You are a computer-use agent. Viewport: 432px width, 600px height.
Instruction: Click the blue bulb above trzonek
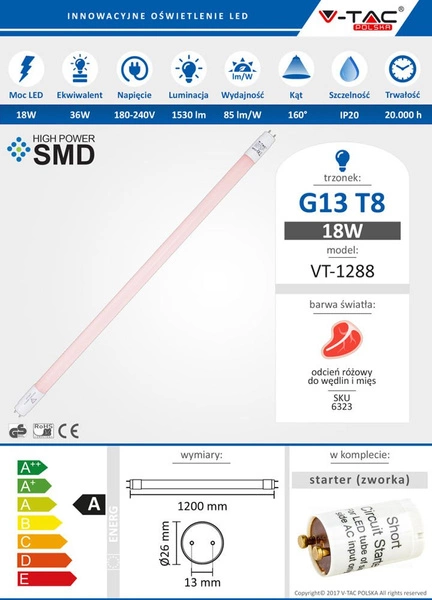(342, 160)
